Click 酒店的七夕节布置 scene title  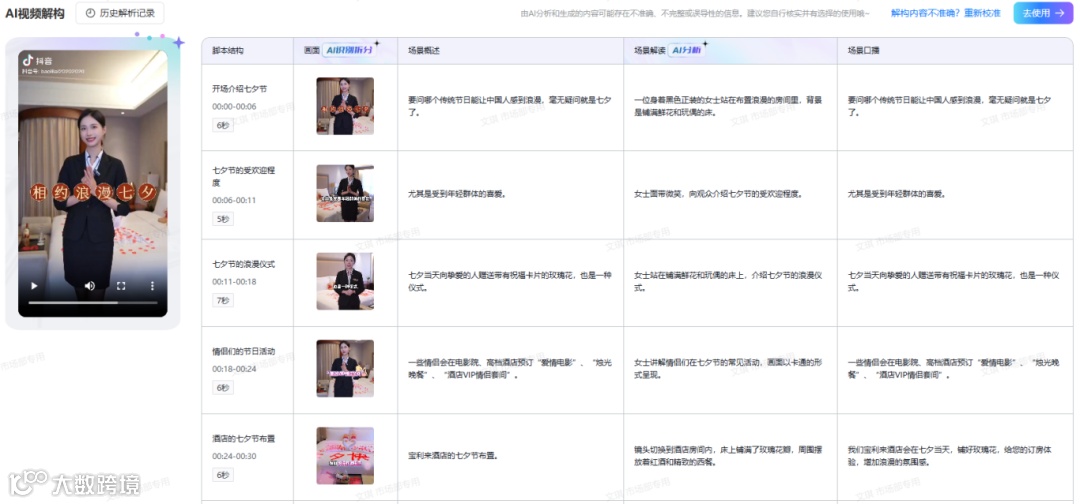pos(243,439)
